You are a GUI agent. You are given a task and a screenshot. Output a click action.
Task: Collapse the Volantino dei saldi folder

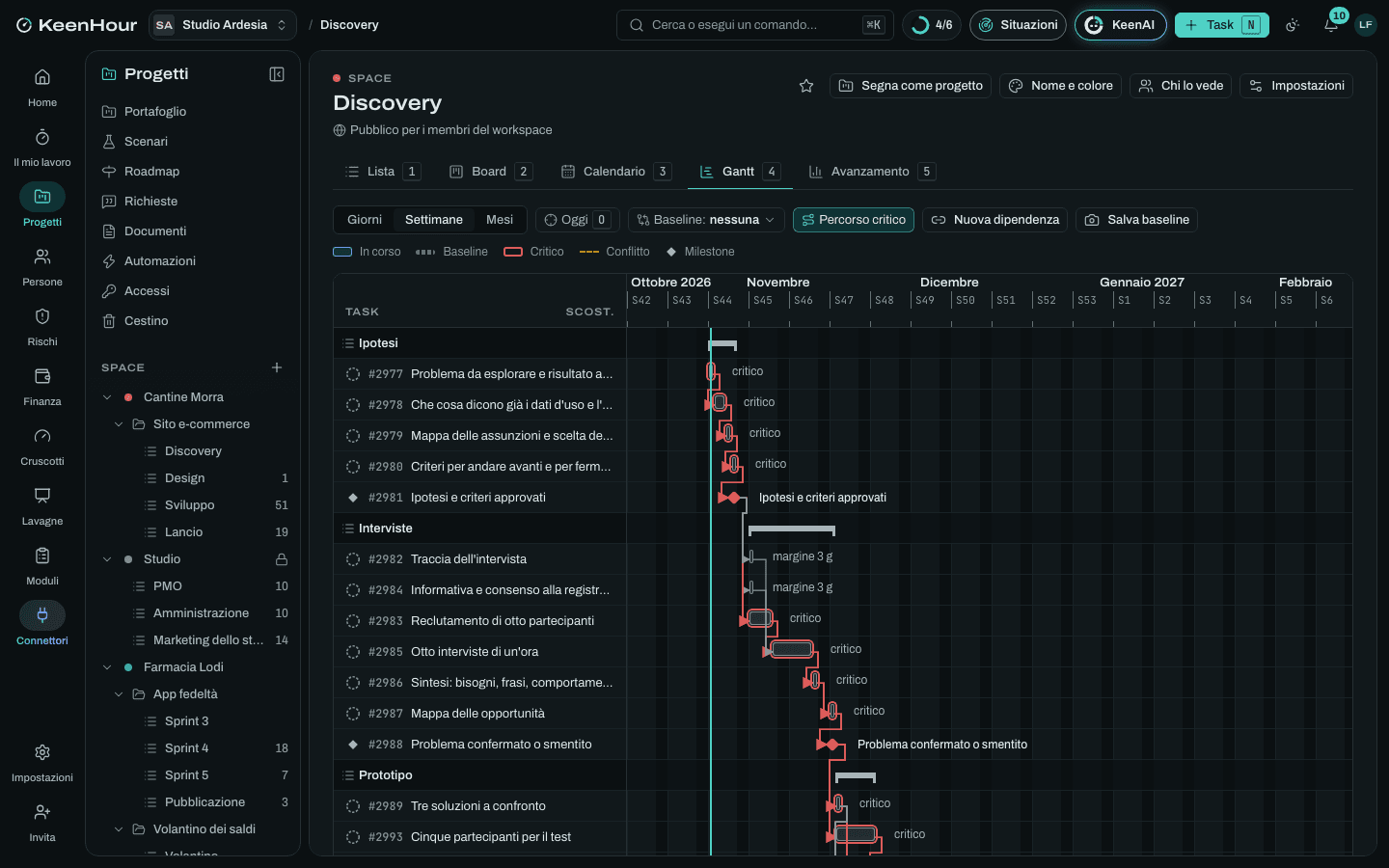point(119,829)
